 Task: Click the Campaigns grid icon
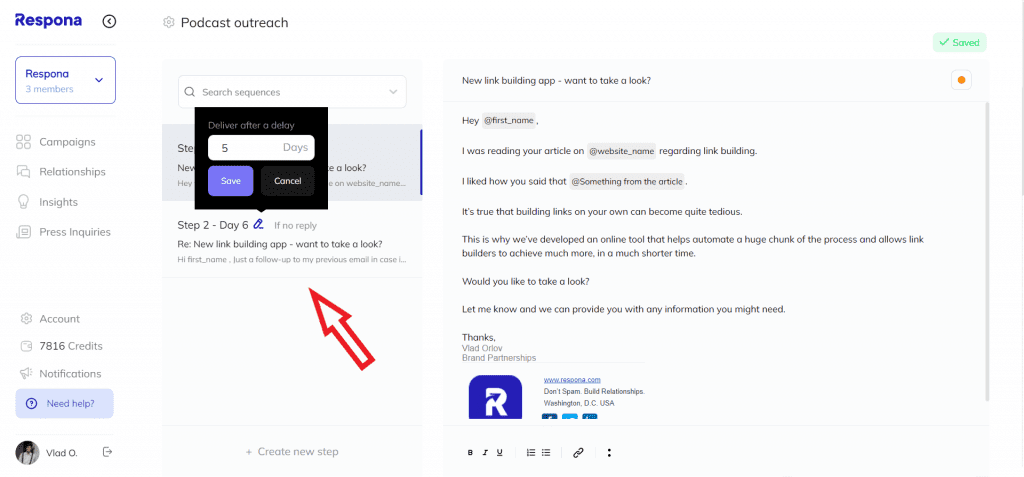click(x=24, y=142)
